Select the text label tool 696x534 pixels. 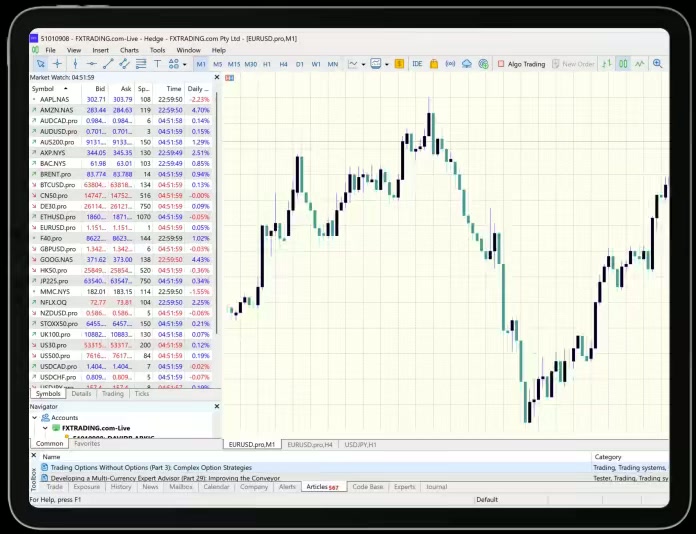pos(157,64)
